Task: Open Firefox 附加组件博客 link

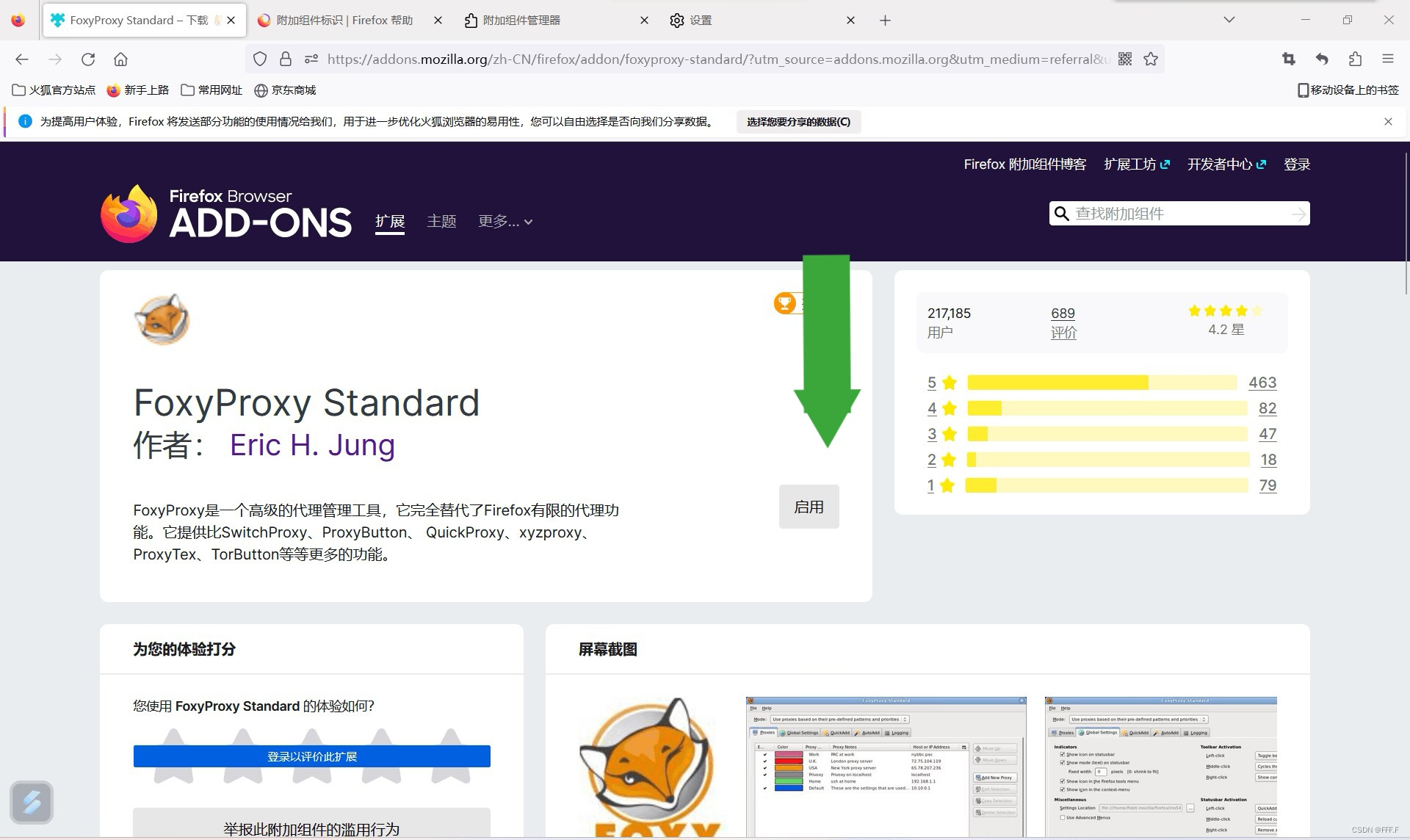Action: pyautogui.click(x=1024, y=164)
